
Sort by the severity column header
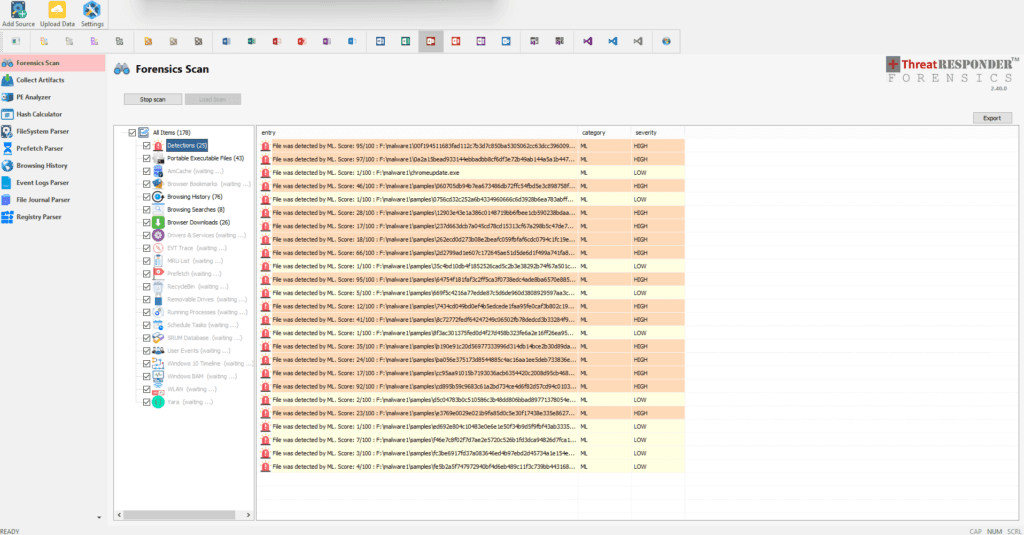(657, 133)
